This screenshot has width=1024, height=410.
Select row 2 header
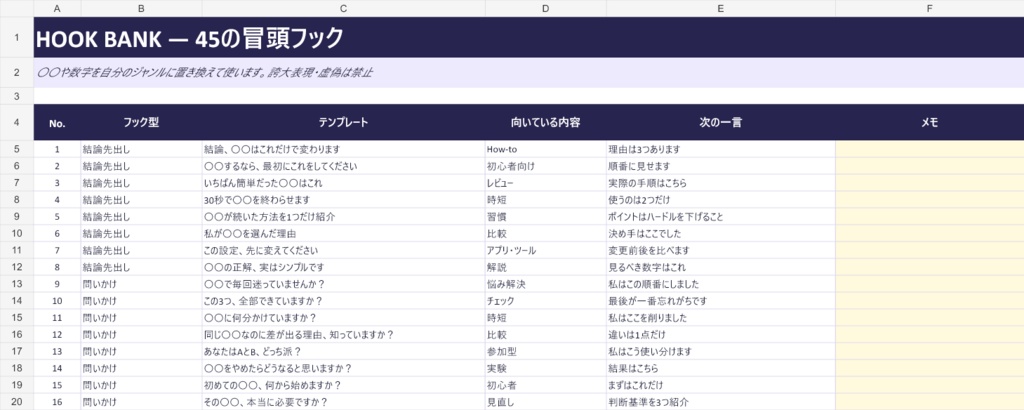click(17, 72)
